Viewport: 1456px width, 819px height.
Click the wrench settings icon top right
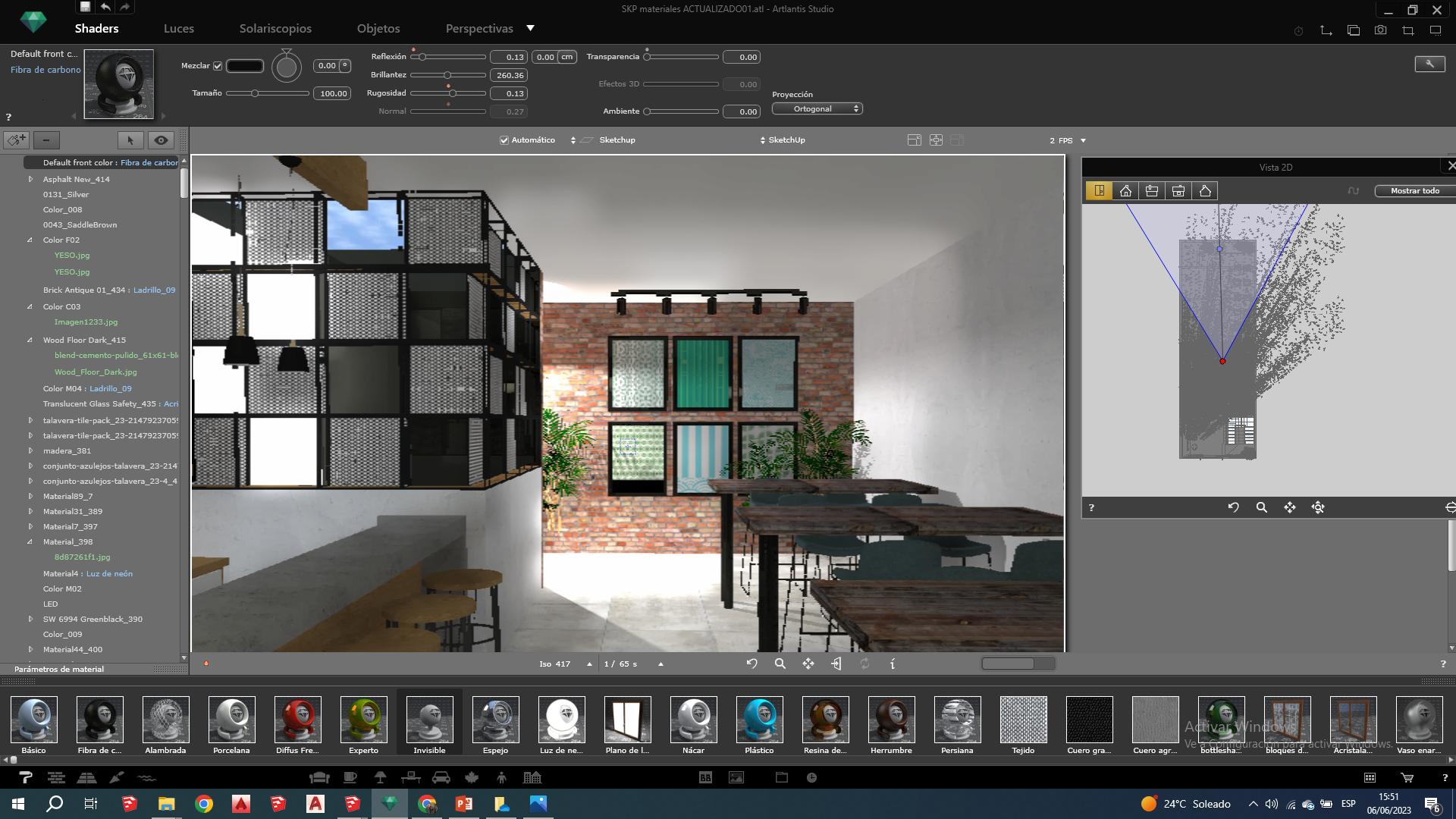tap(1429, 64)
